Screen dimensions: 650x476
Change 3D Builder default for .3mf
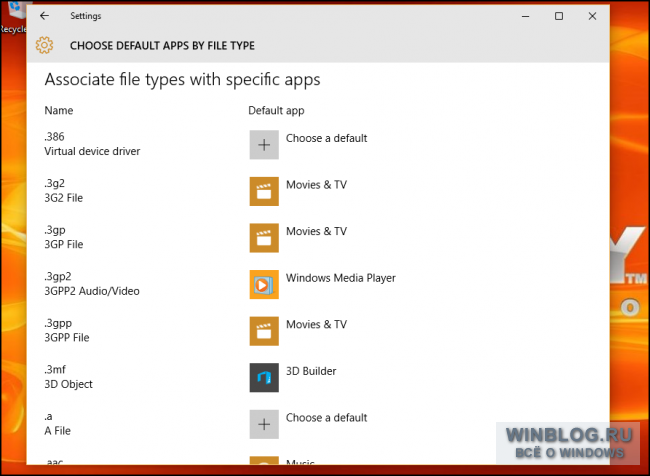[x=311, y=371]
